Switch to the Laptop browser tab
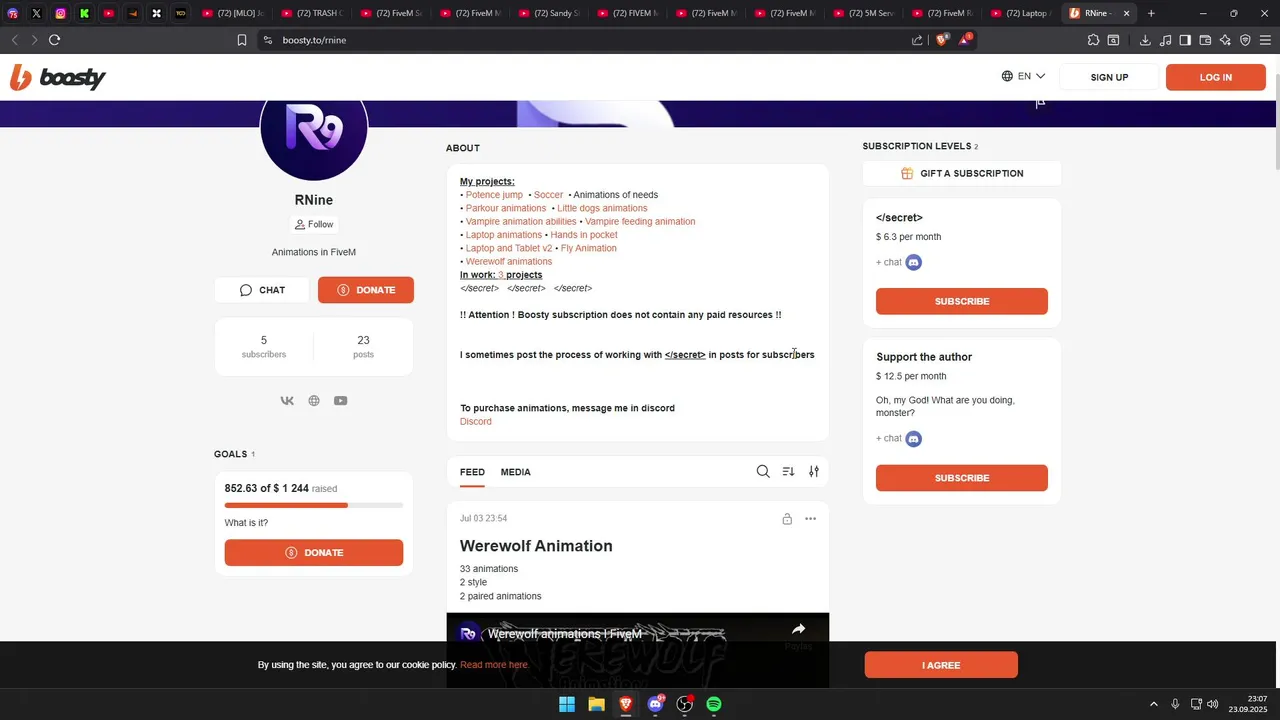 point(1020,13)
